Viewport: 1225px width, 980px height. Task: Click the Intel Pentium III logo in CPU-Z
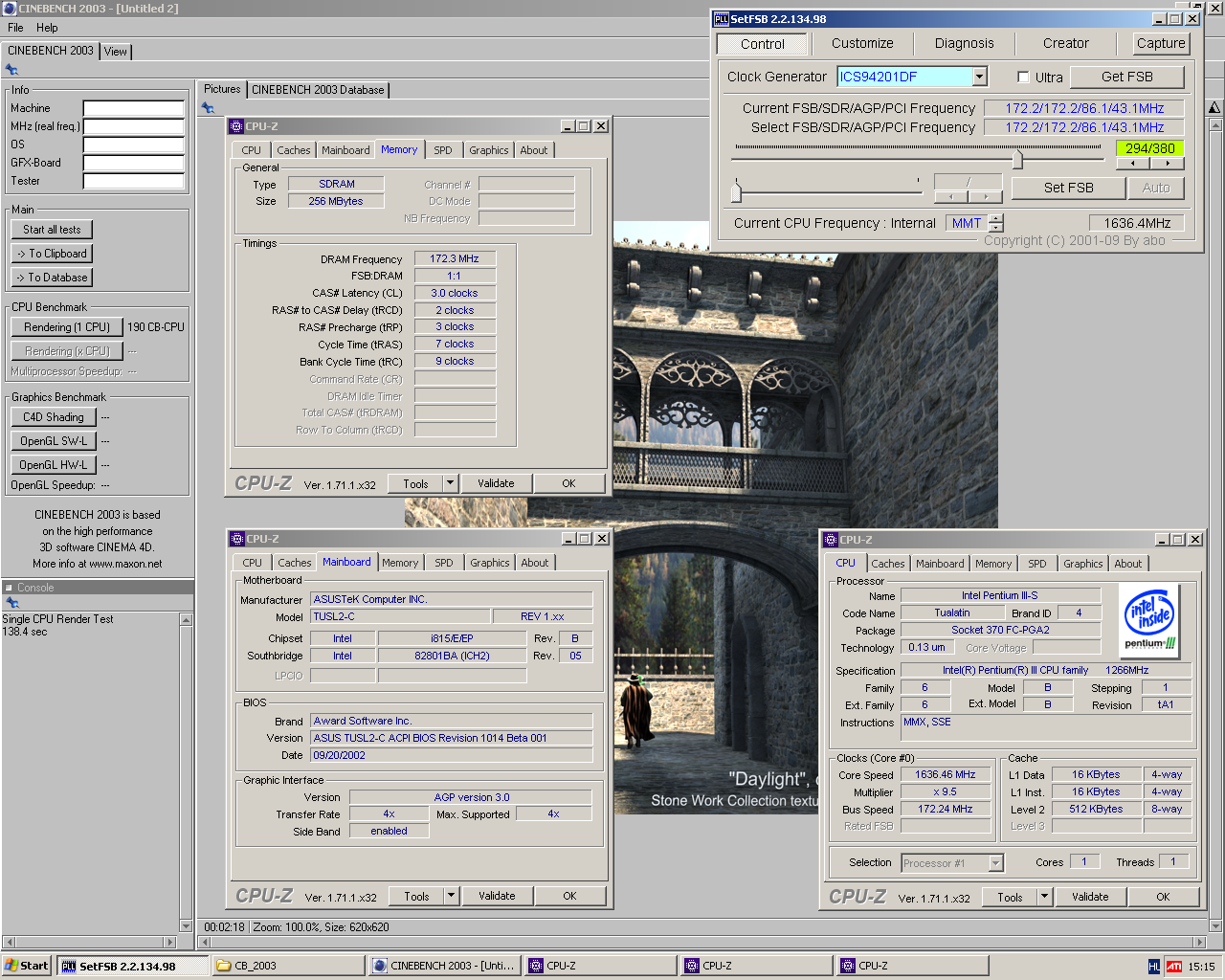1149,619
